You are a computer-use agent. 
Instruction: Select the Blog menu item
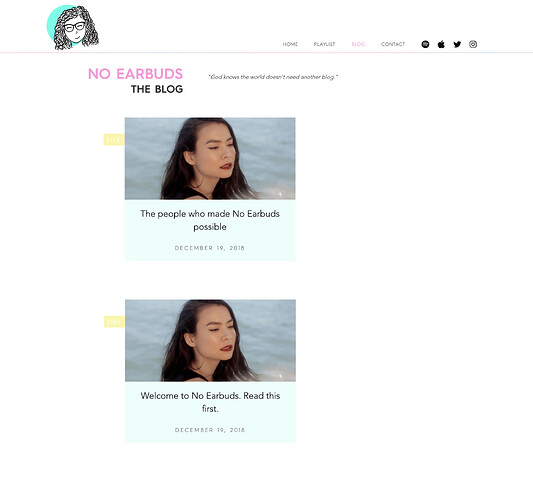coord(358,44)
